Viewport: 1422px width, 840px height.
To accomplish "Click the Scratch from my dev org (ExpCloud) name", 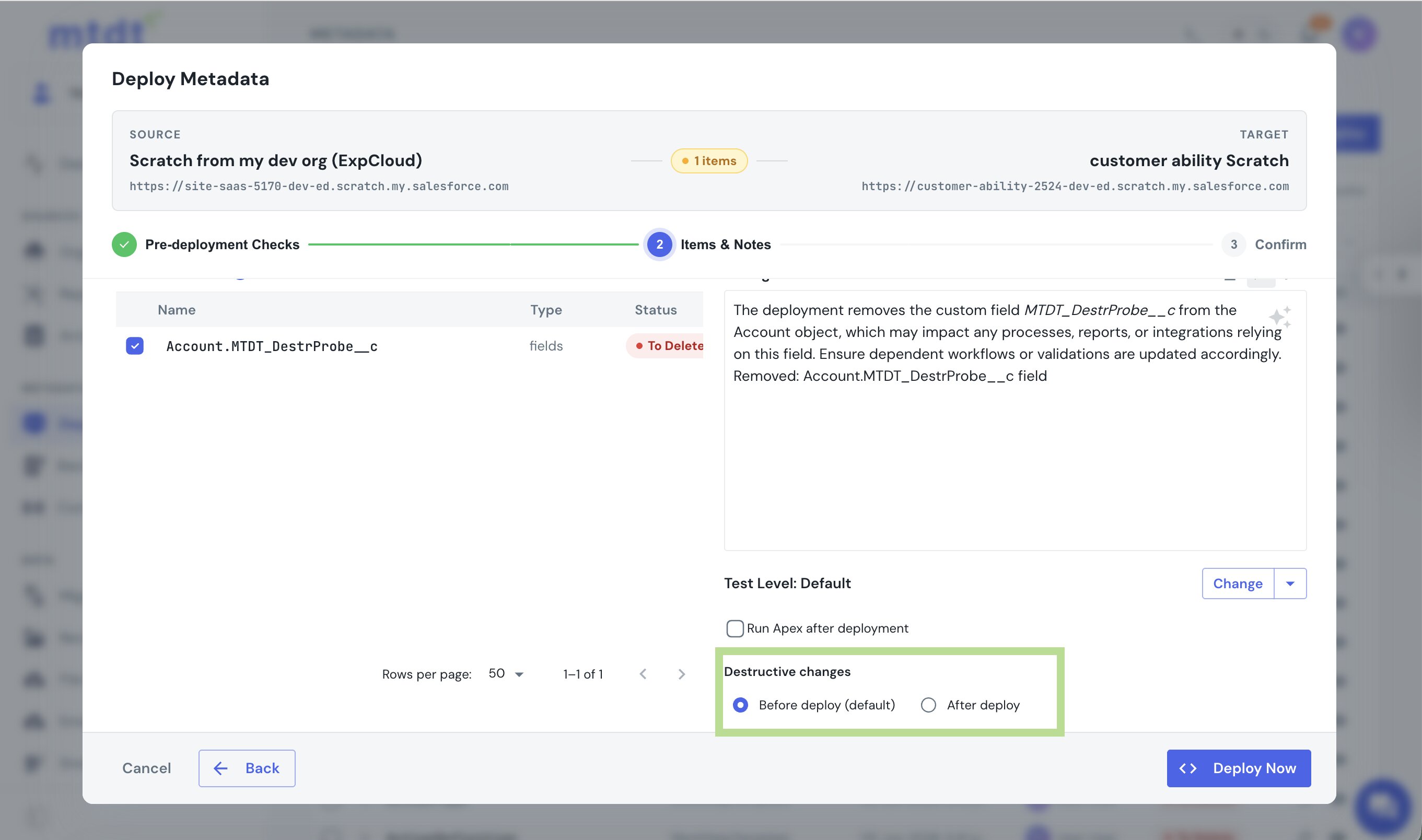I will click(x=276, y=160).
